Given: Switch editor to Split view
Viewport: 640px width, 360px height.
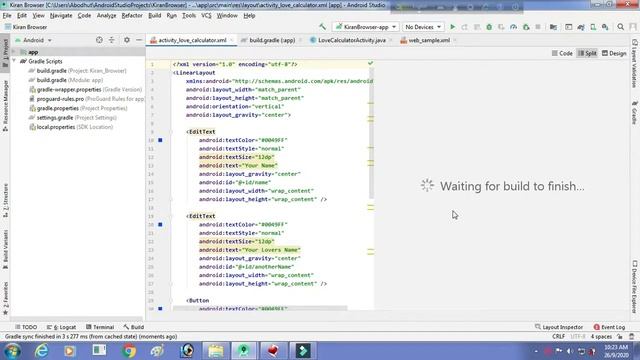Looking at the screenshot, I should coord(587,53).
